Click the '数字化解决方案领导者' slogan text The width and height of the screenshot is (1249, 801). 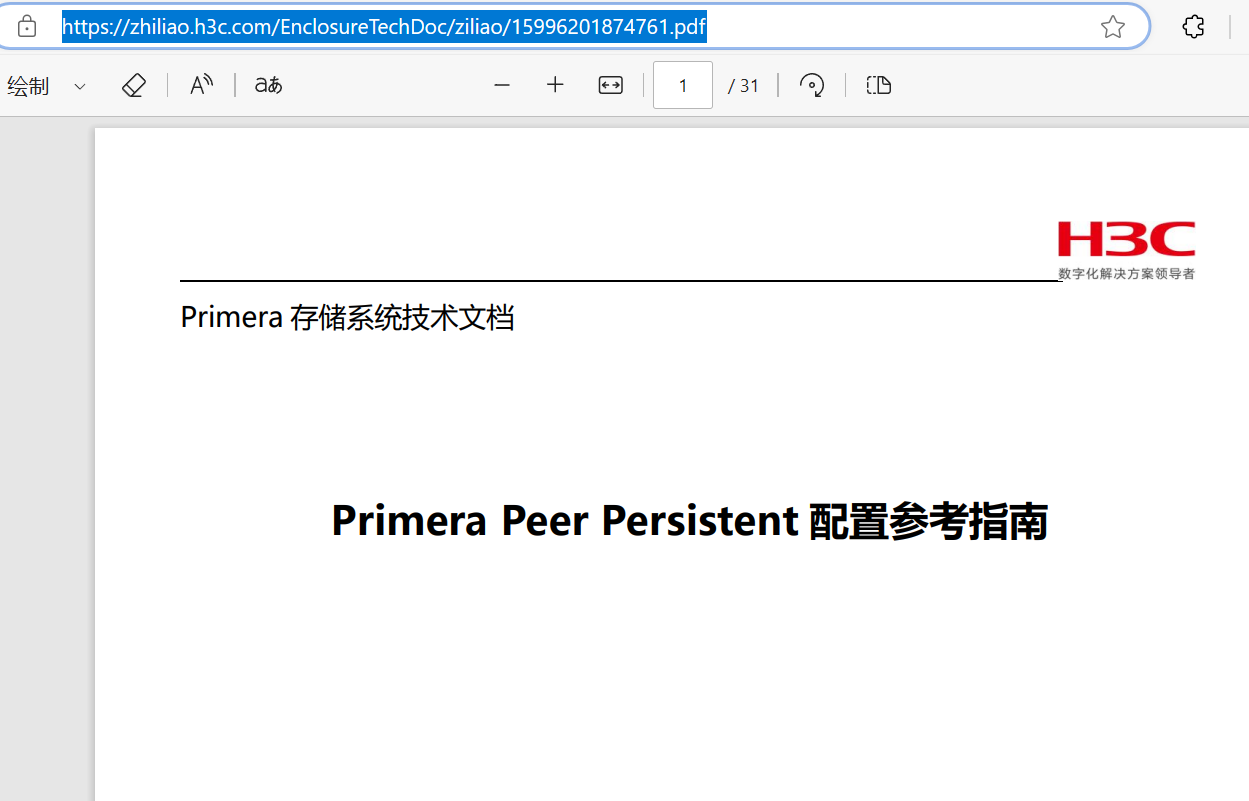(x=1126, y=273)
